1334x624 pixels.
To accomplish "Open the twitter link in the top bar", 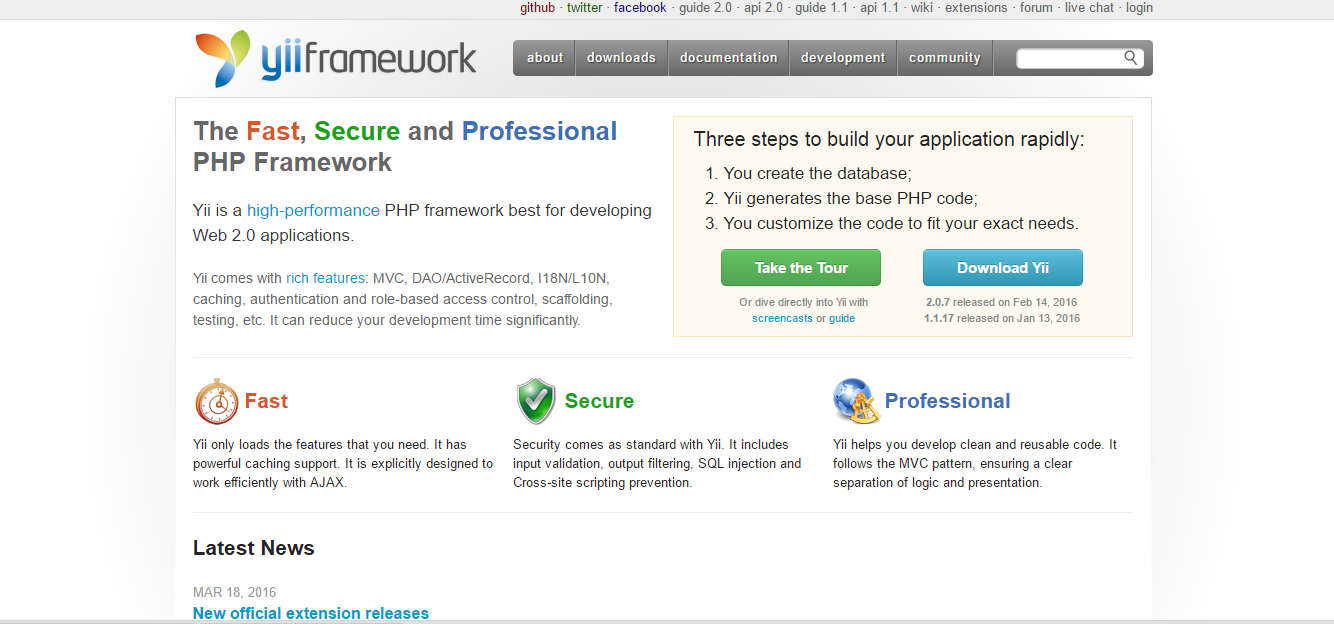I will 584,8.
